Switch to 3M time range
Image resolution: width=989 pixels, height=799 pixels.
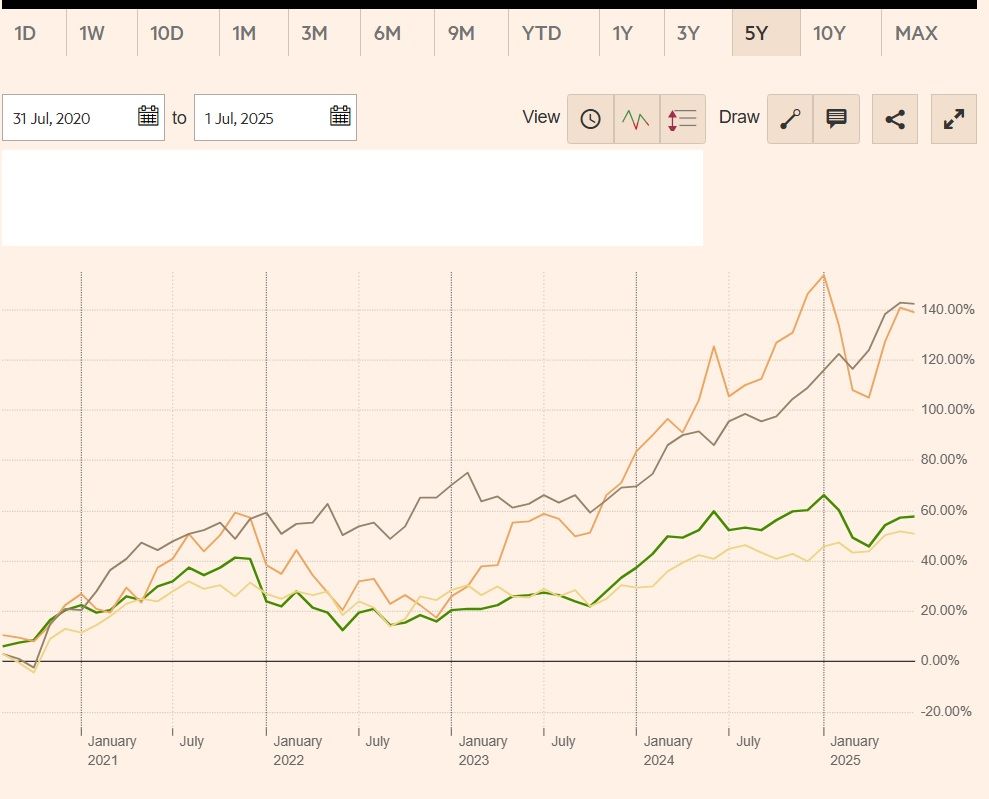click(x=314, y=33)
